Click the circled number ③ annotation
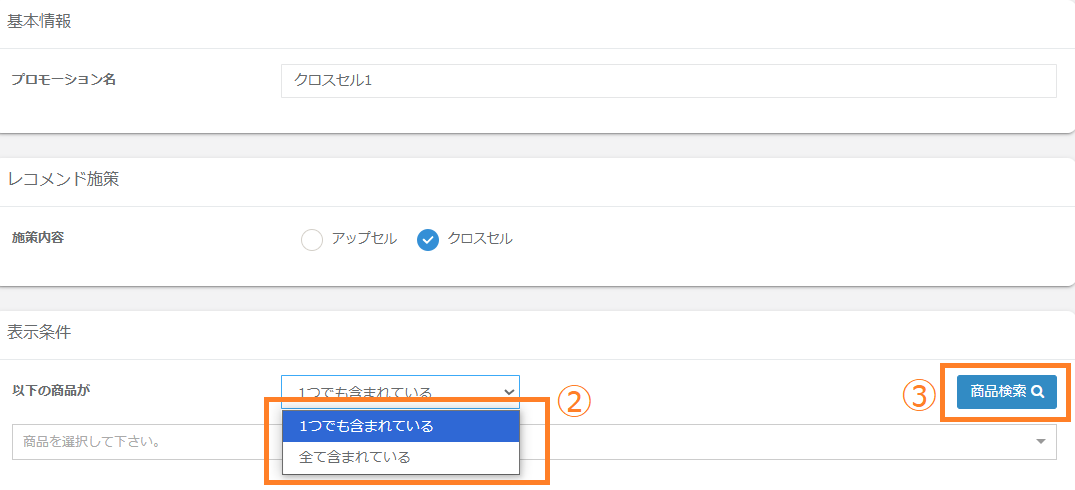 (x=918, y=395)
